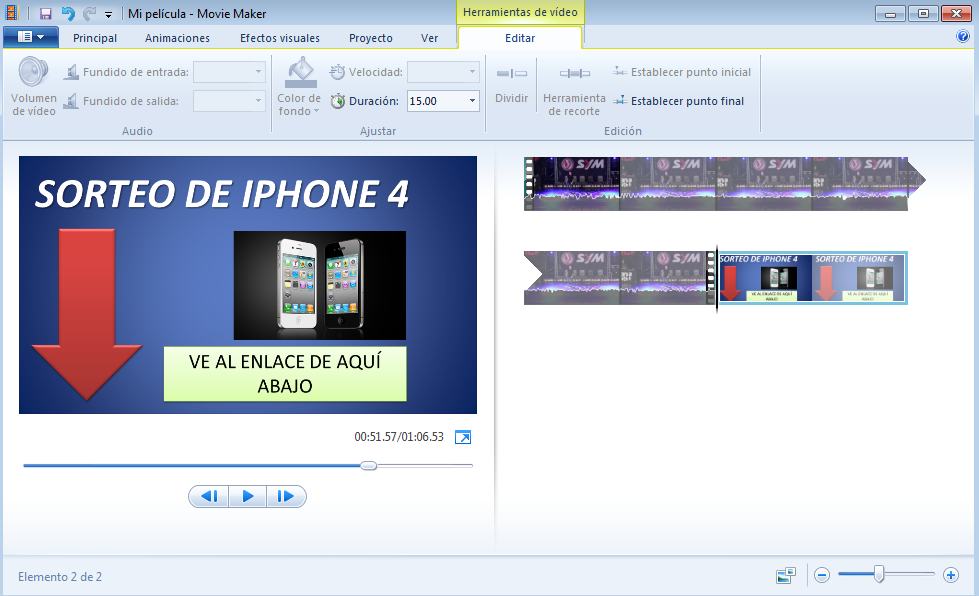Select the Editar tab
Image resolution: width=979 pixels, height=596 pixels.
[x=520, y=38]
